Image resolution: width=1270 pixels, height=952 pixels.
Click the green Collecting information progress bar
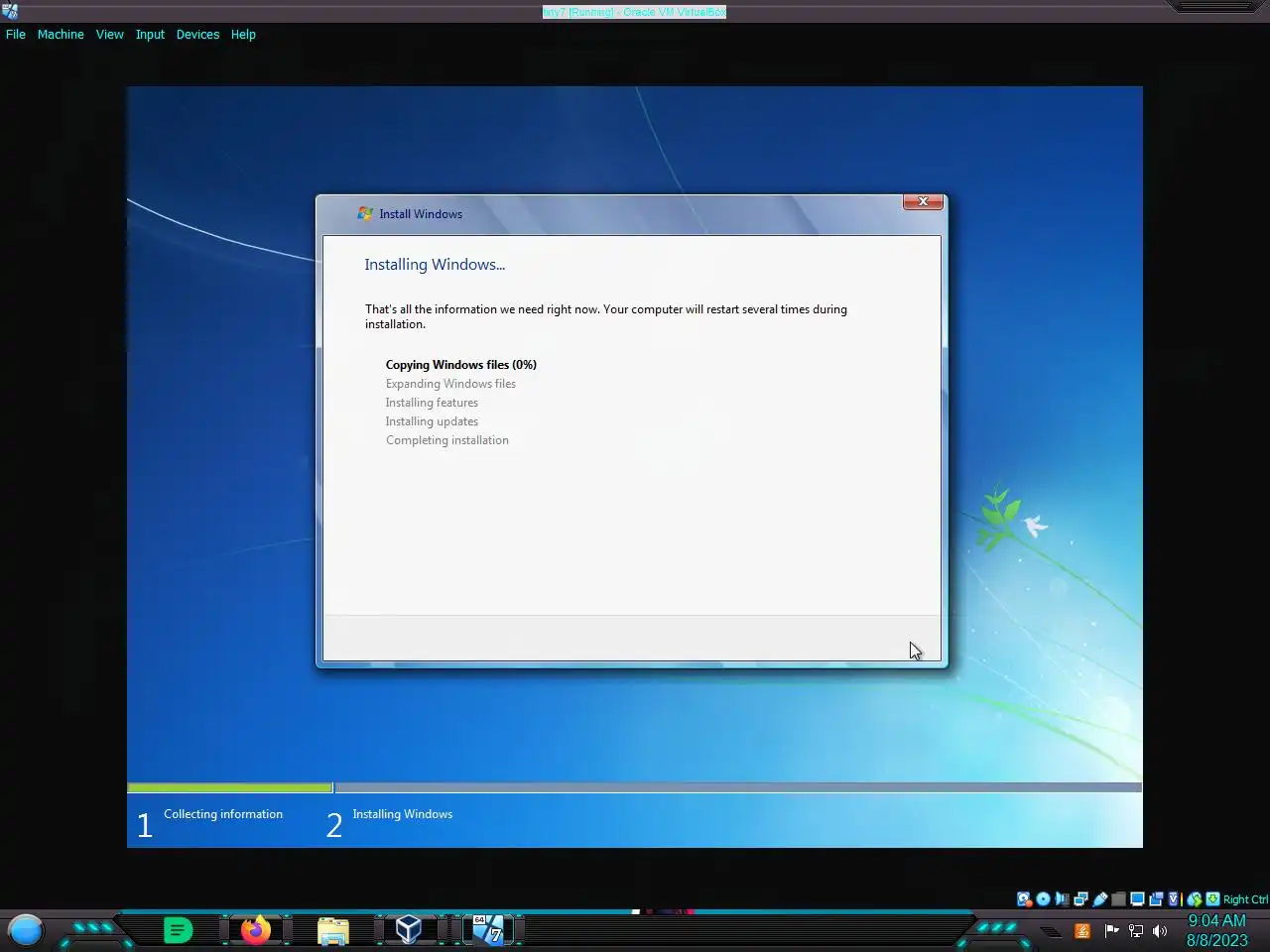pos(230,787)
